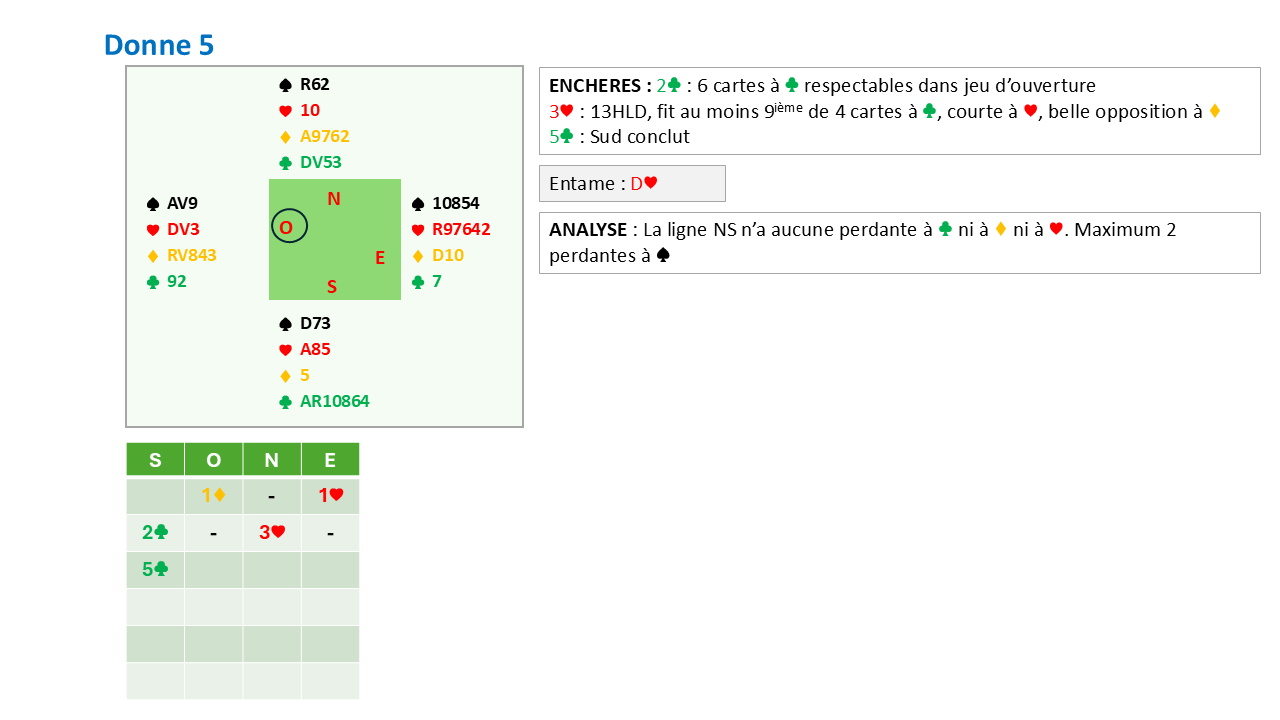Select the 3♥ bid cell under N
The height and width of the screenshot is (720, 1280).
tap(272, 532)
